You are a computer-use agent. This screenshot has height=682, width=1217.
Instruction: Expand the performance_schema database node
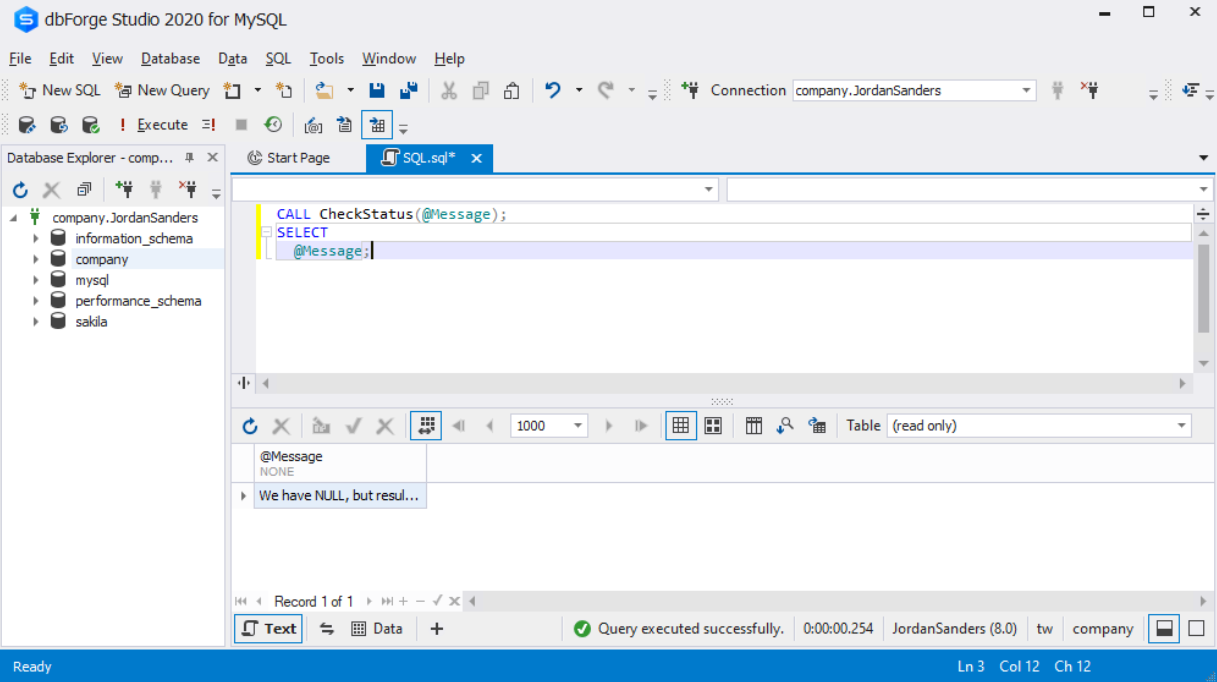coord(36,301)
